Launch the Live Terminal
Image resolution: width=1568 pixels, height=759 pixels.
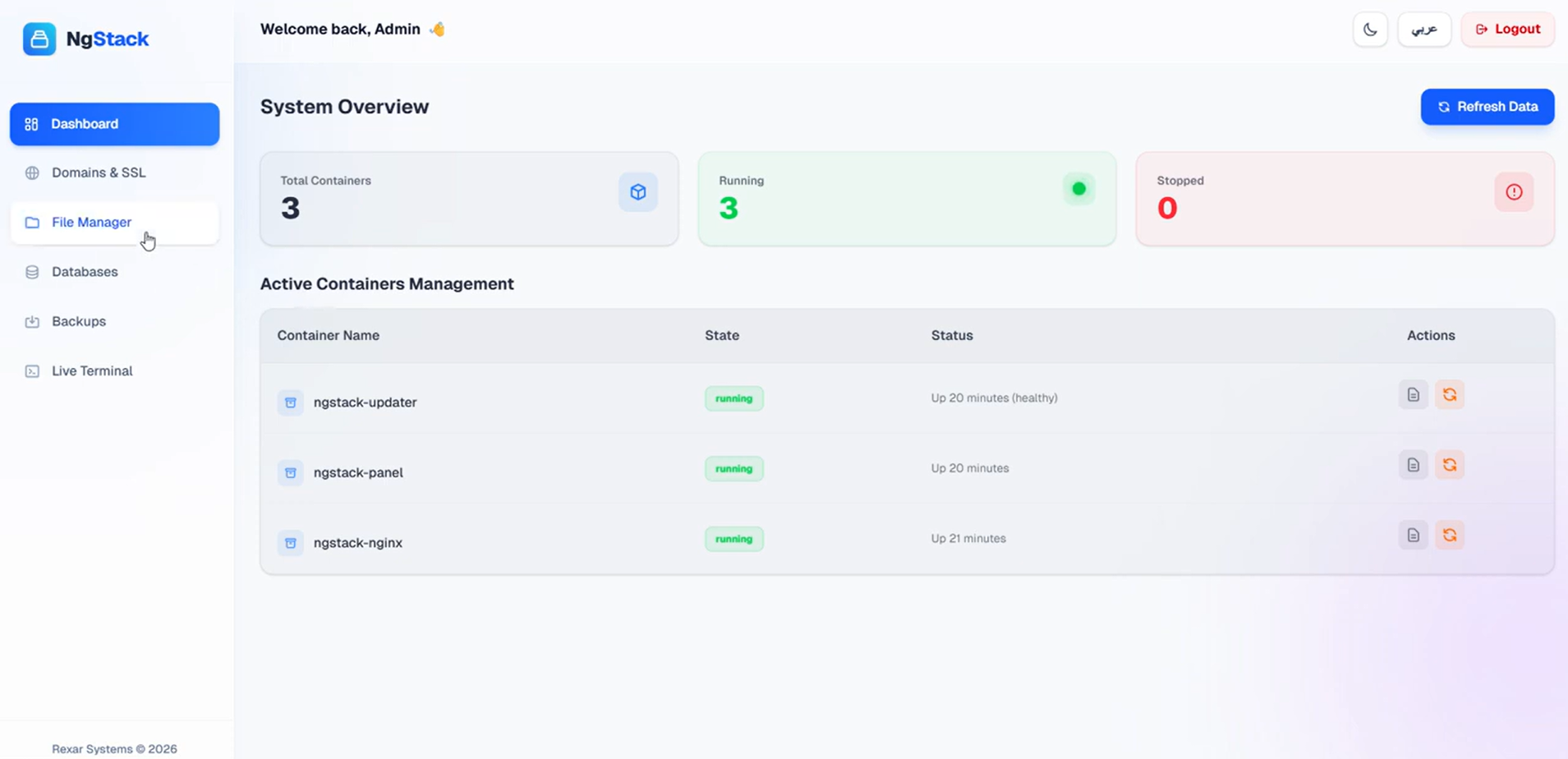[x=92, y=371]
